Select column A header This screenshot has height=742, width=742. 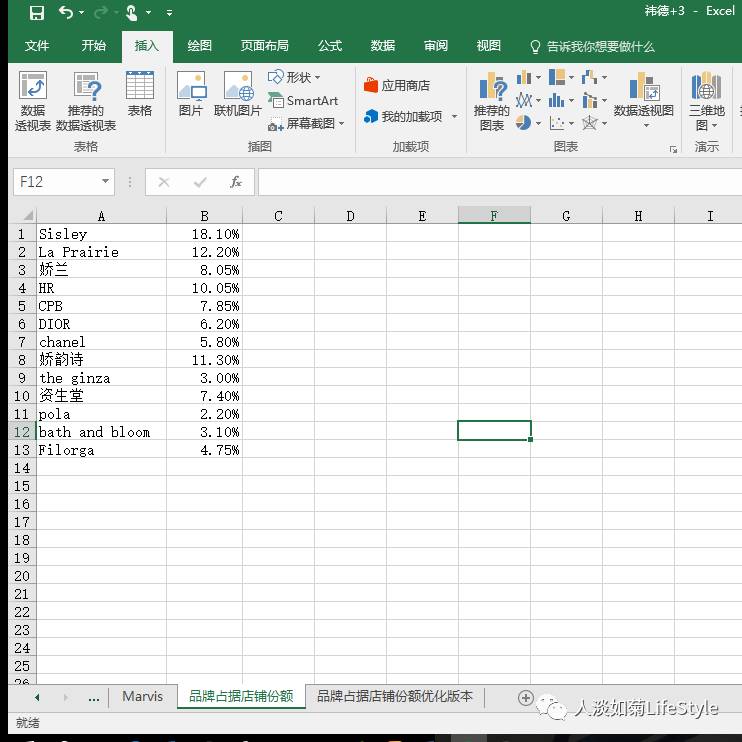point(101,216)
